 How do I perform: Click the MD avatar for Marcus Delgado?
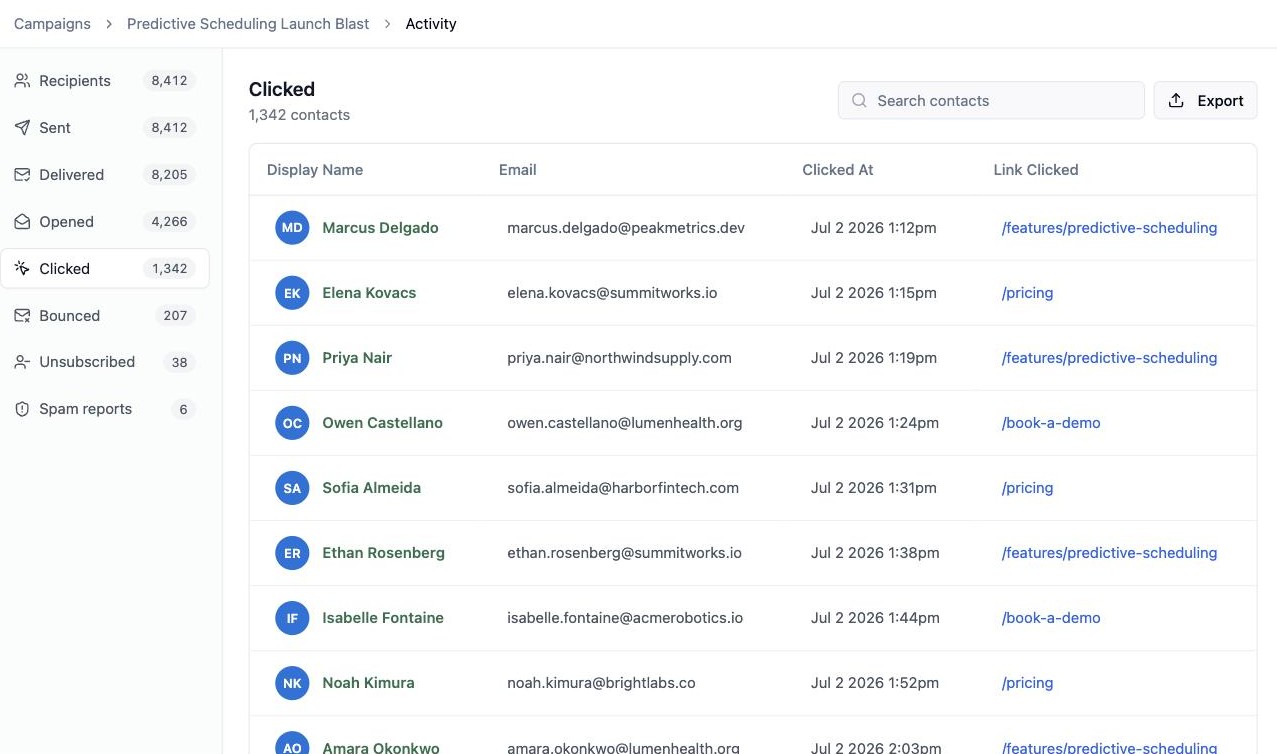click(292, 228)
